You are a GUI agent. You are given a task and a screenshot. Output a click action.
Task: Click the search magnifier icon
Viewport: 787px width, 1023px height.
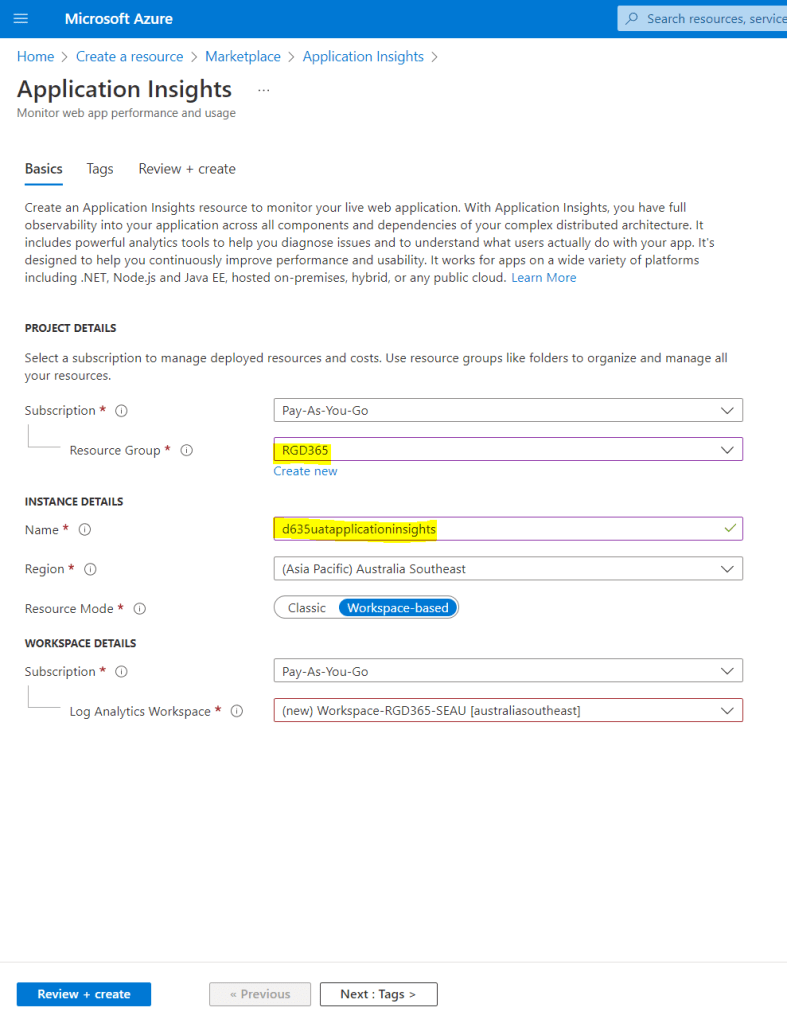click(x=631, y=19)
